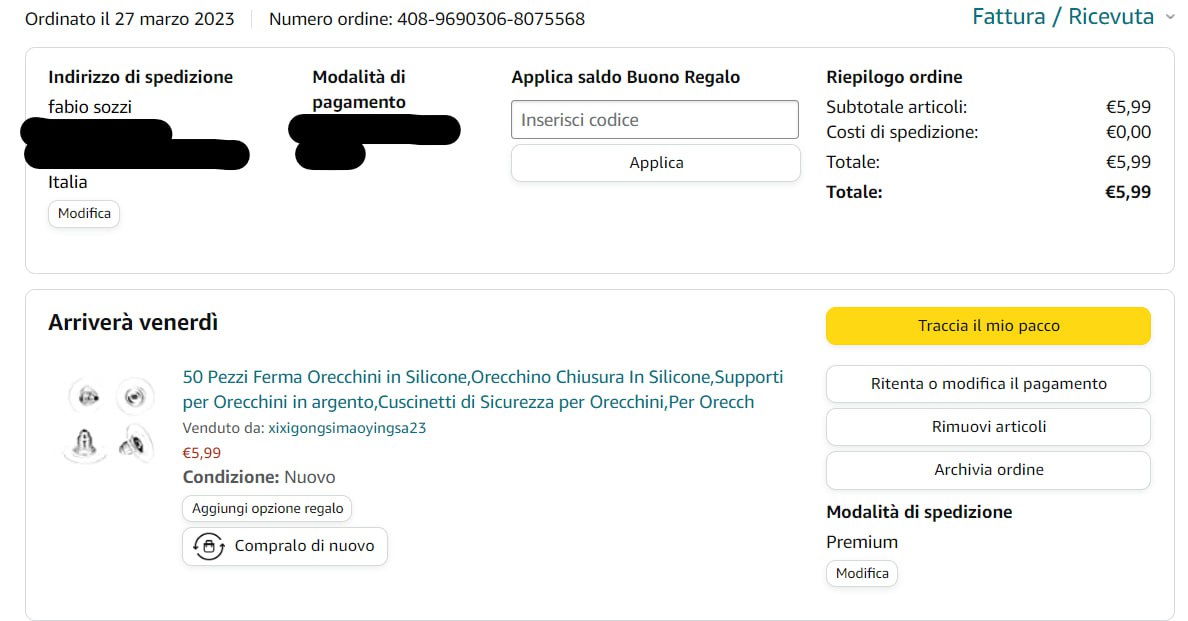Click the order number 408-9690306-8075568
The image size is (1188, 621).
[490, 19]
